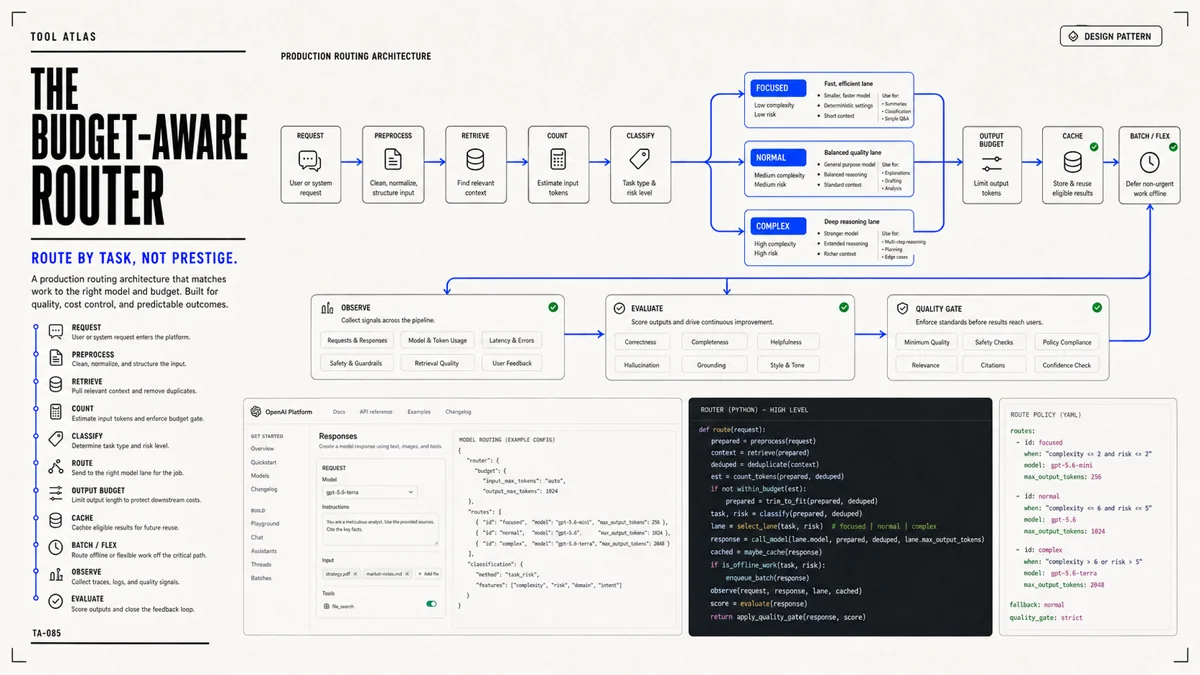Click the green check badge on the Observe panel
The image size is (1200, 675).
(553, 308)
